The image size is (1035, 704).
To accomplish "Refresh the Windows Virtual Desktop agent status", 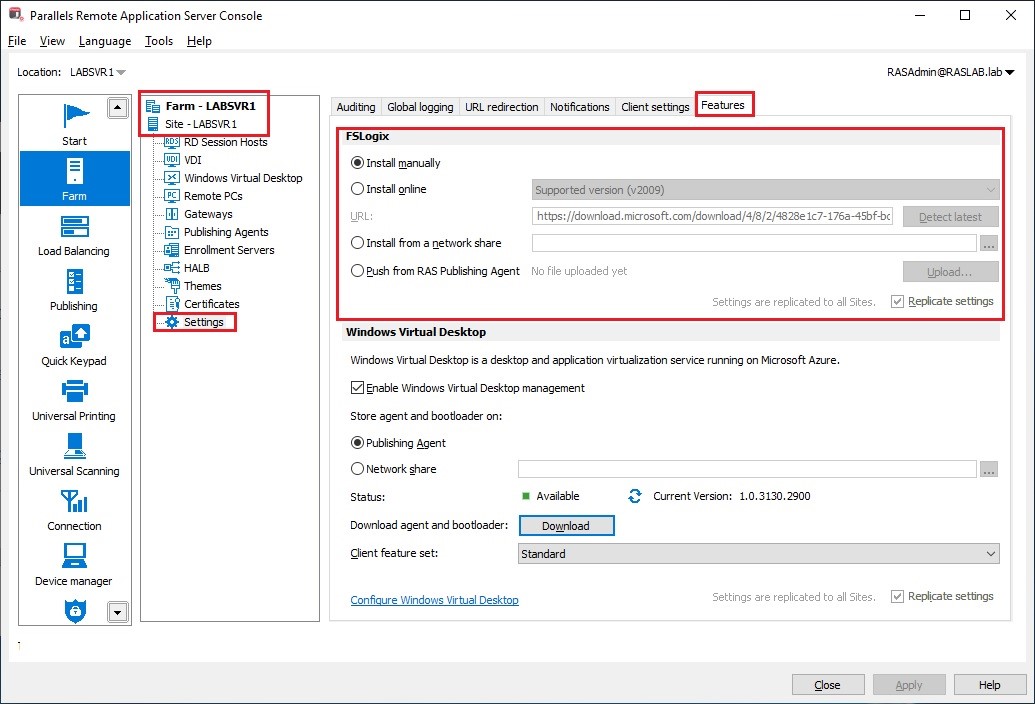I will tap(635, 496).
